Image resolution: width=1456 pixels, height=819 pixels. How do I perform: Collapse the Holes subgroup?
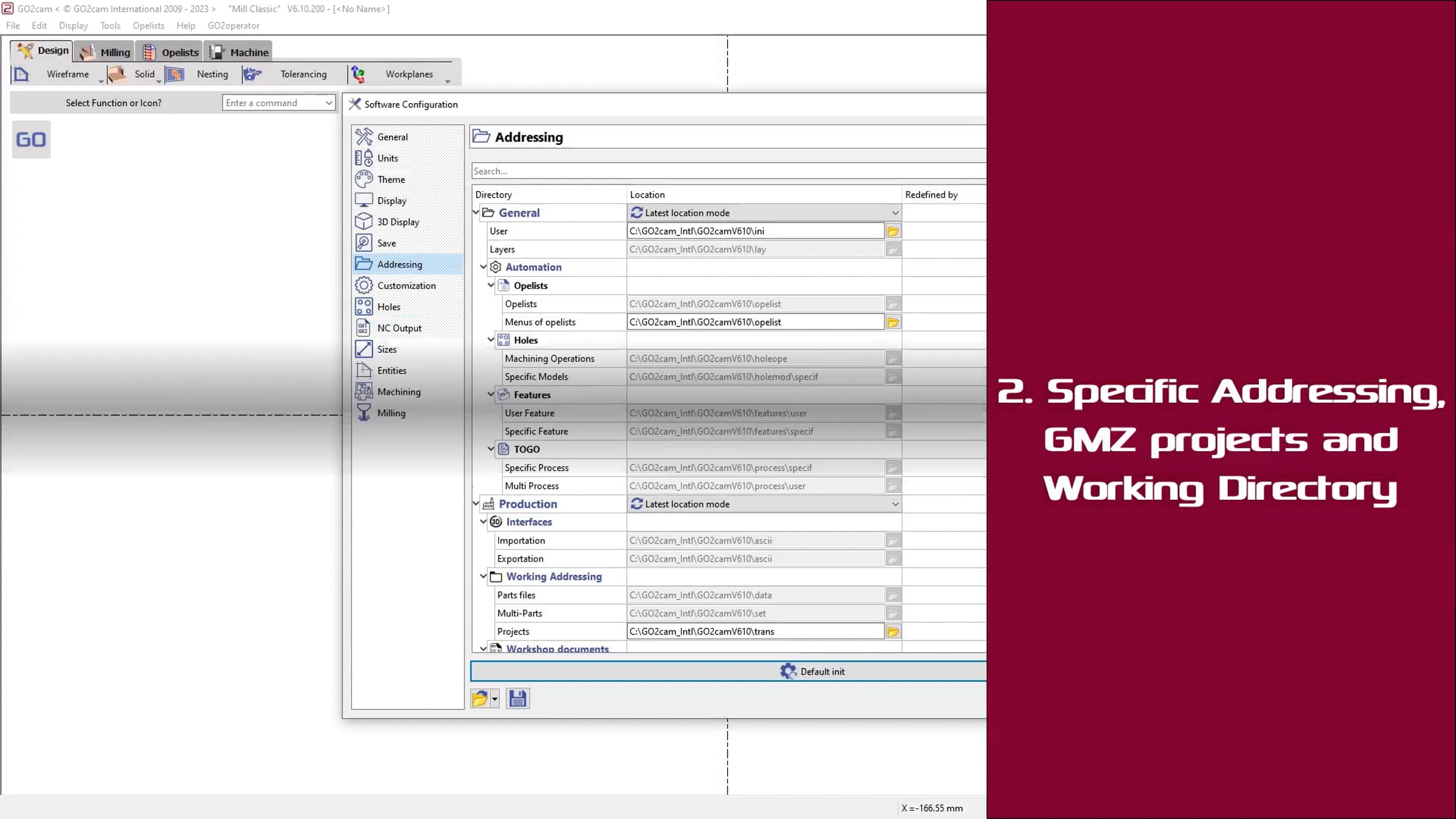pos(491,340)
